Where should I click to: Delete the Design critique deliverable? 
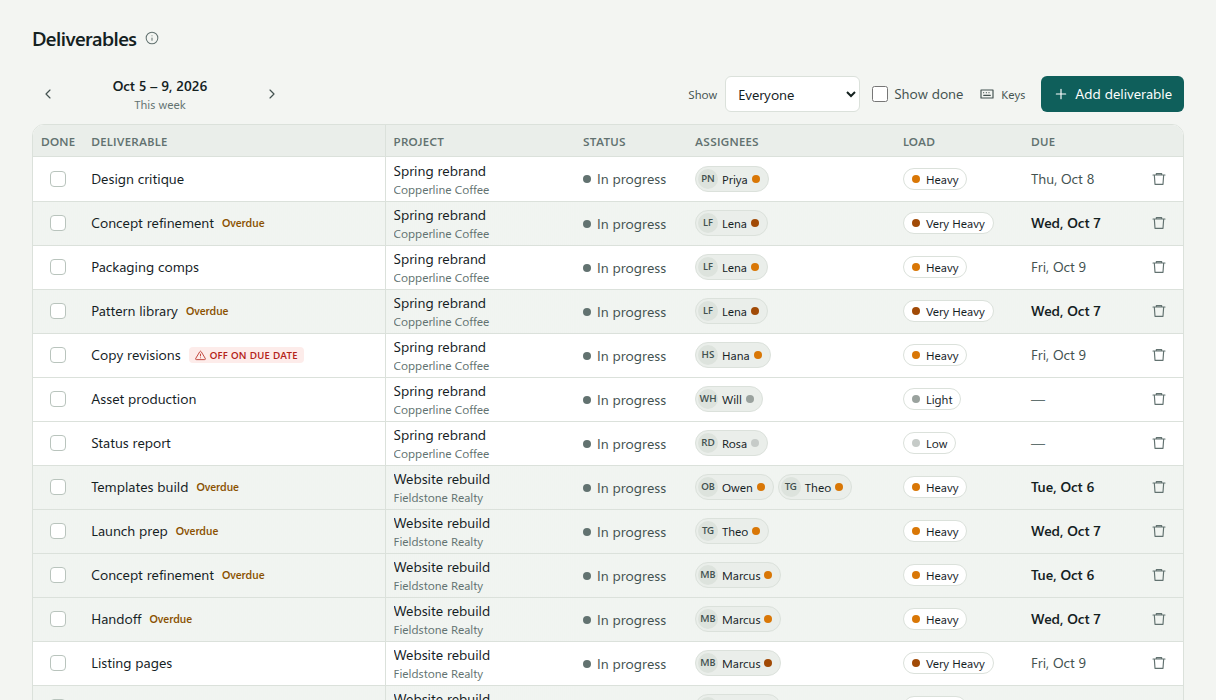(x=1159, y=179)
